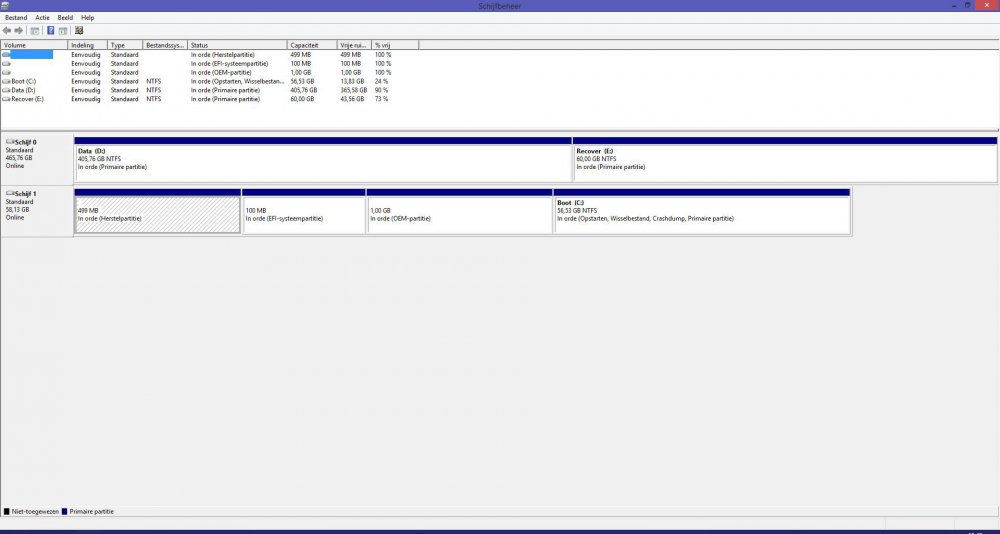1000x534 pixels.
Task: Click 'In orde (Opstarten, Wisselbestan...' status cell
Action: click(x=237, y=82)
